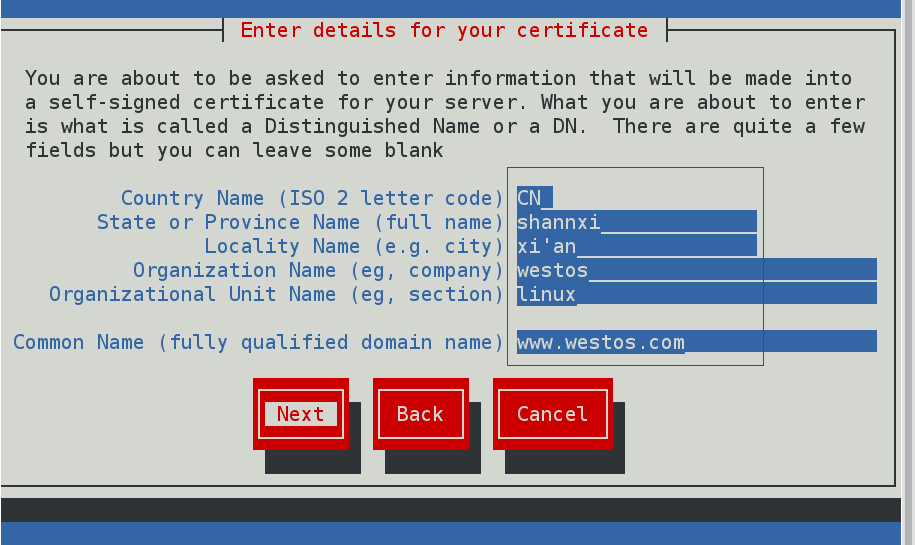This screenshot has width=915, height=545.
Task: Select the State or Province field containing shannxi
Action: [637, 222]
